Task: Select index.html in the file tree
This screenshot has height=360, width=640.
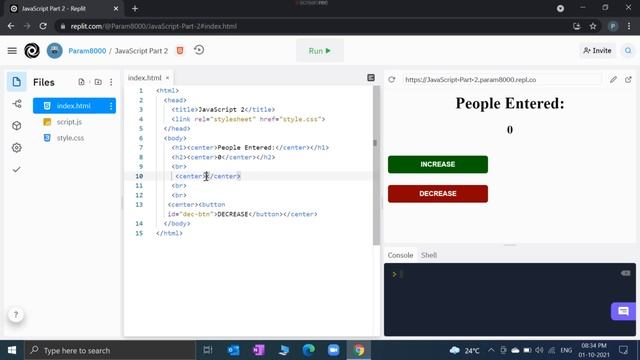Action: pyautogui.click(x=74, y=106)
